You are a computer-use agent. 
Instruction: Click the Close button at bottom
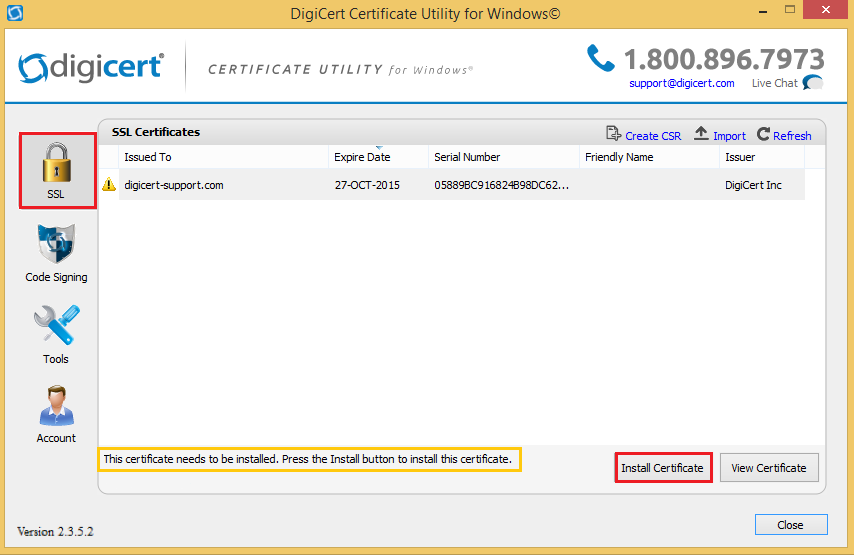click(790, 524)
